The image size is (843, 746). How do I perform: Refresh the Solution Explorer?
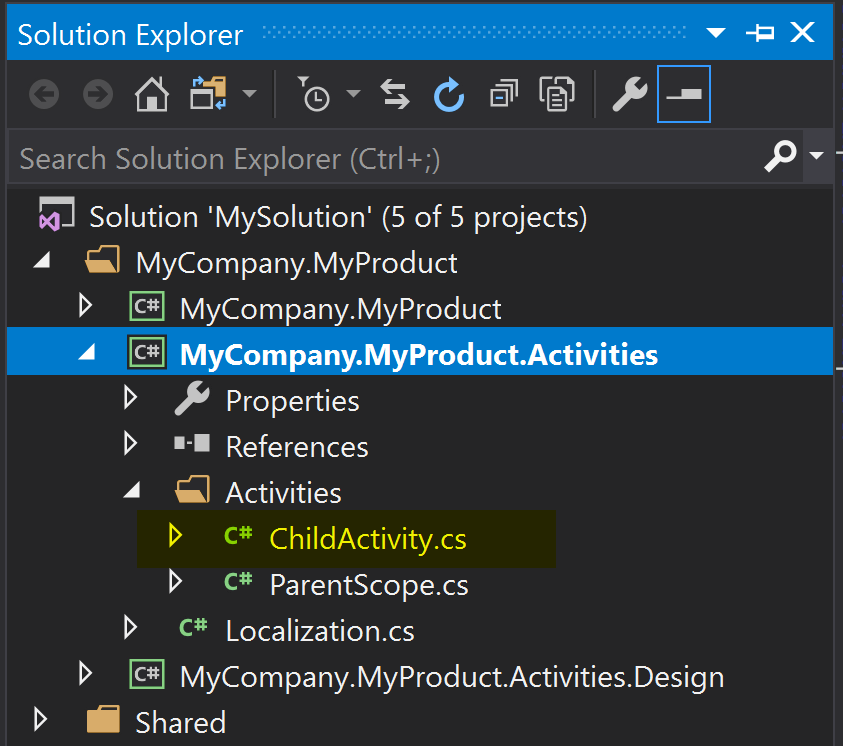[x=449, y=95]
